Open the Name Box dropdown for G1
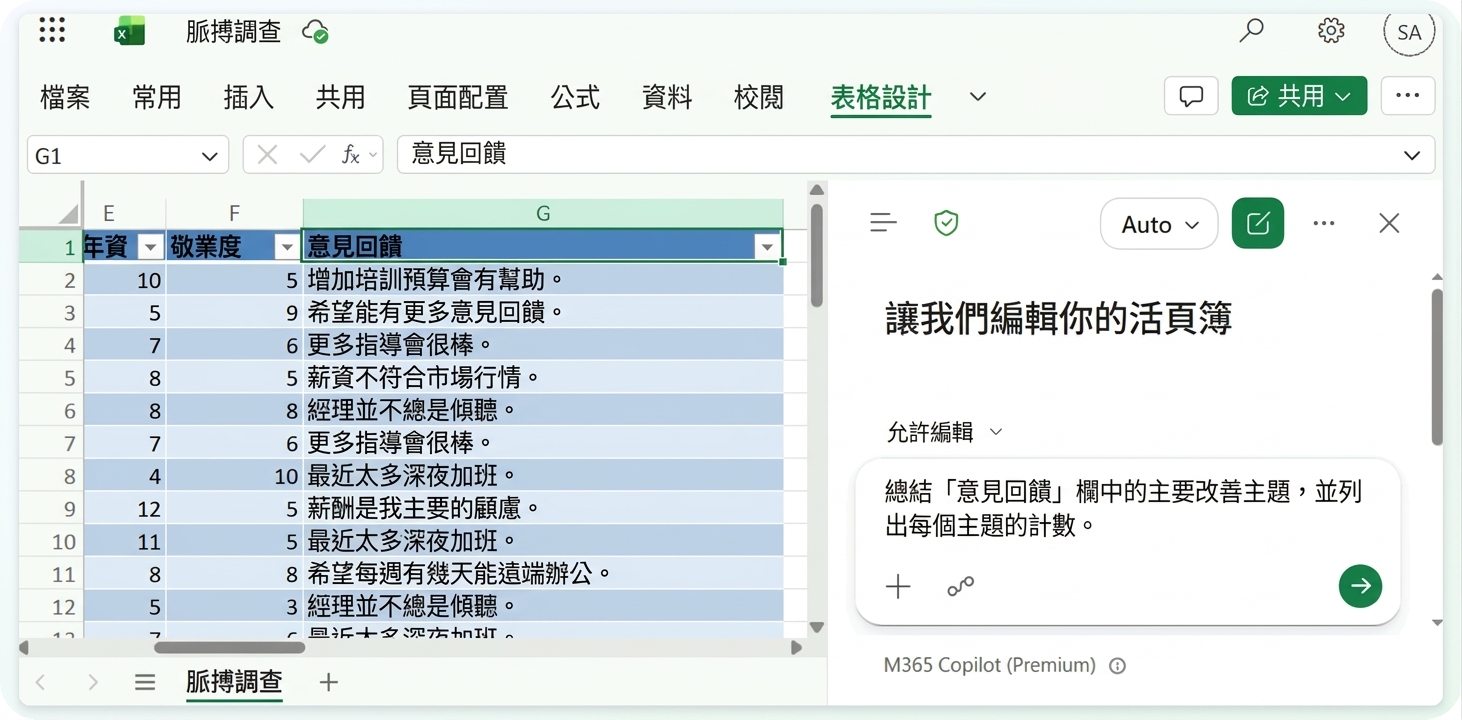This screenshot has width=1462, height=720. (x=209, y=156)
